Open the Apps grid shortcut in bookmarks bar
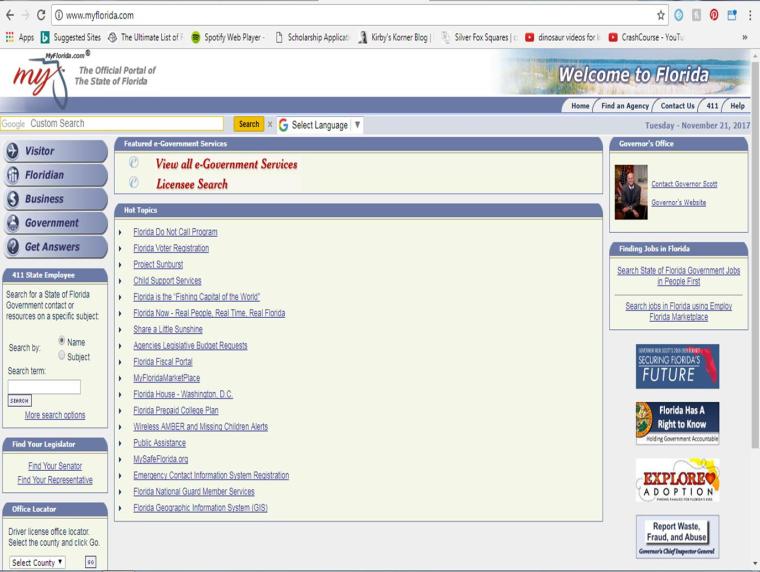The height and width of the screenshot is (572, 760). click(18, 37)
